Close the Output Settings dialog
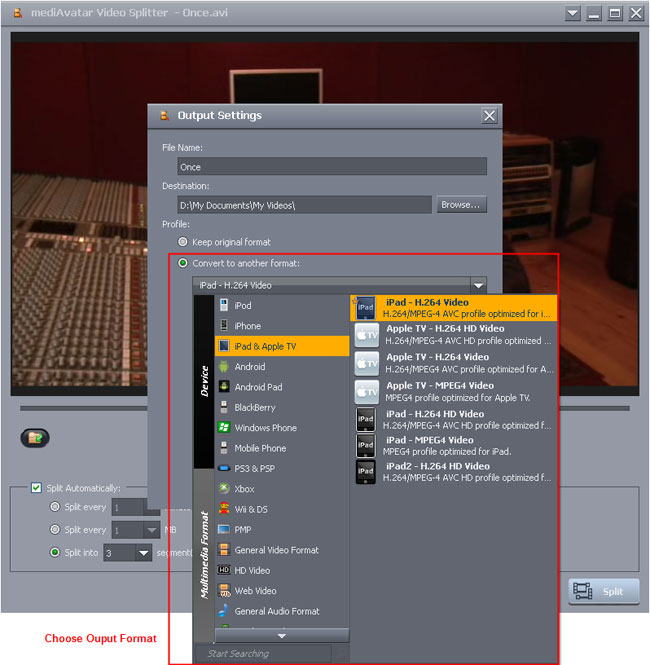Image resolution: width=650 pixels, height=665 pixels. [x=489, y=116]
